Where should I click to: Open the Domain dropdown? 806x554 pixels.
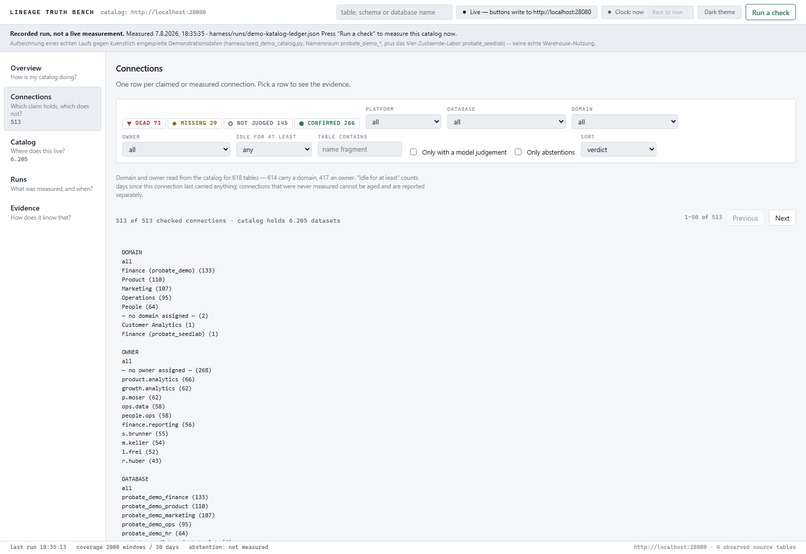coord(625,122)
